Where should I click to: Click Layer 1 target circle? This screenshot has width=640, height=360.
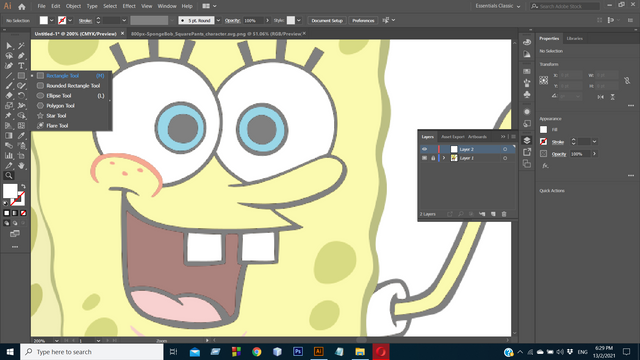point(505,158)
